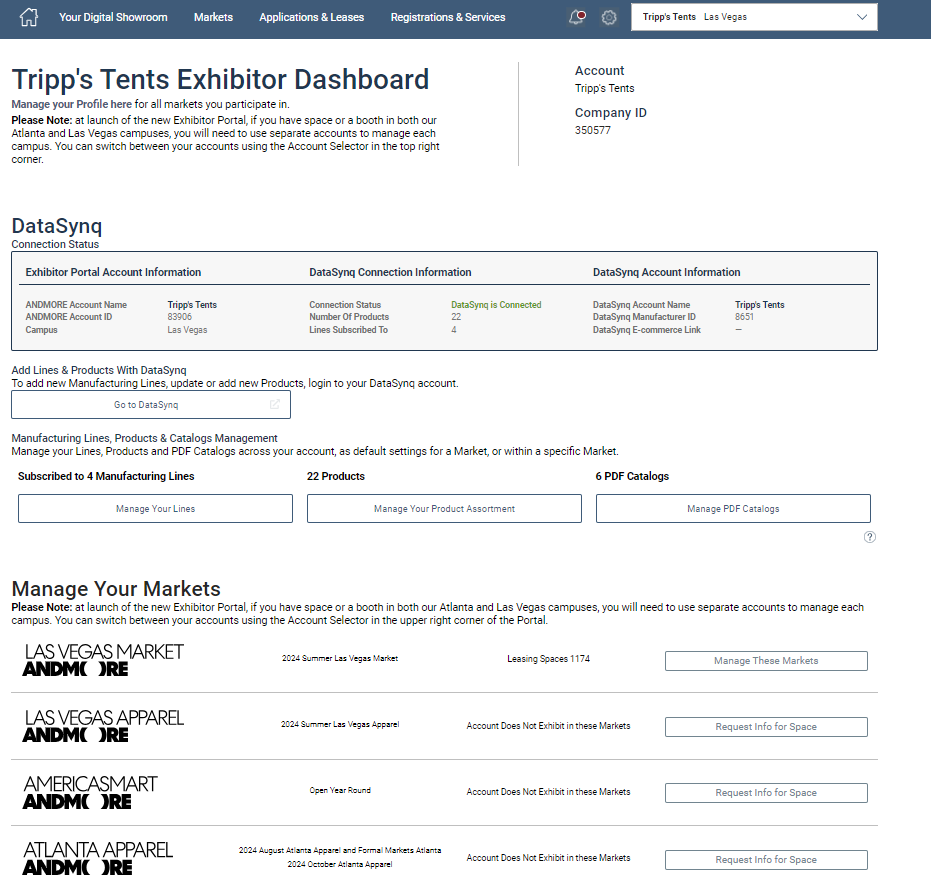Expand the Tripp's Tents account selector dropdown
This screenshot has width=931, height=890.
coord(754,17)
